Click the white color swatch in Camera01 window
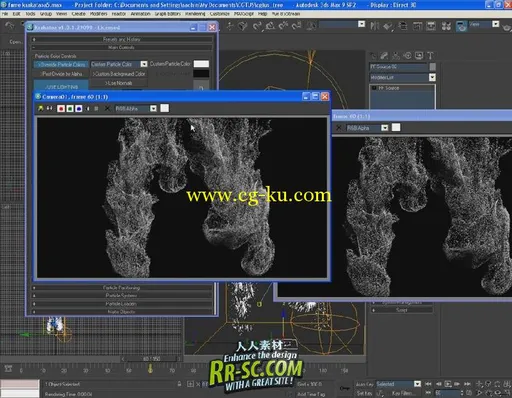The height and width of the screenshot is (398, 512). [165, 108]
